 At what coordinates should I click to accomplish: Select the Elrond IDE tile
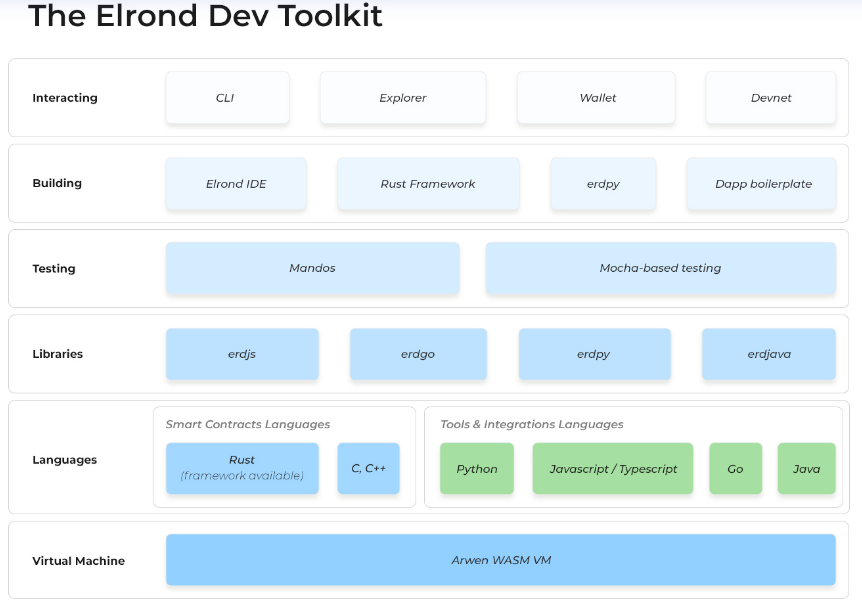coord(236,184)
